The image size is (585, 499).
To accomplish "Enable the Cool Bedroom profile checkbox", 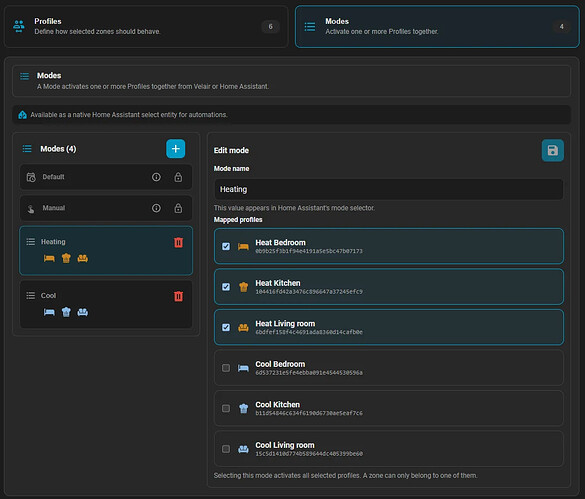I will pos(226,368).
